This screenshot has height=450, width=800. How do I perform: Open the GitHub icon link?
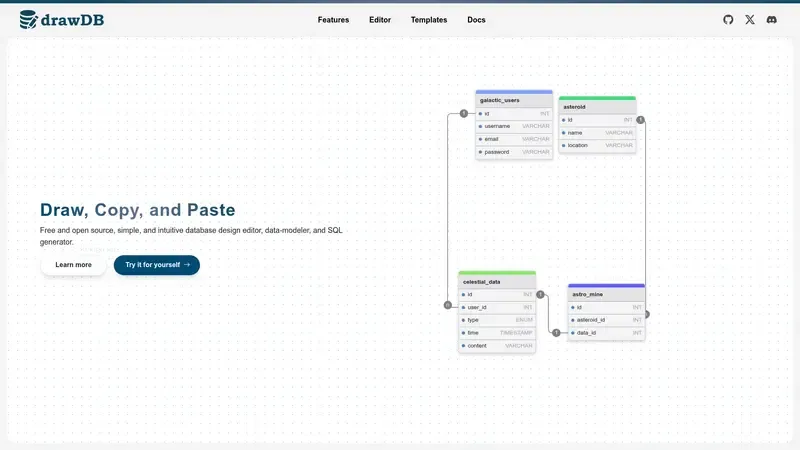pyautogui.click(x=728, y=20)
